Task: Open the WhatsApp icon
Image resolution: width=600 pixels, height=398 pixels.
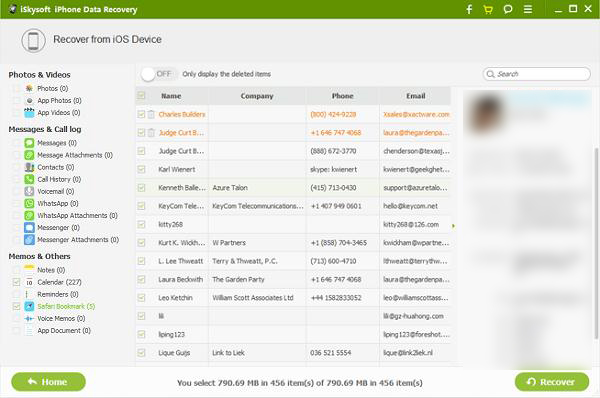Action: click(x=29, y=203)
